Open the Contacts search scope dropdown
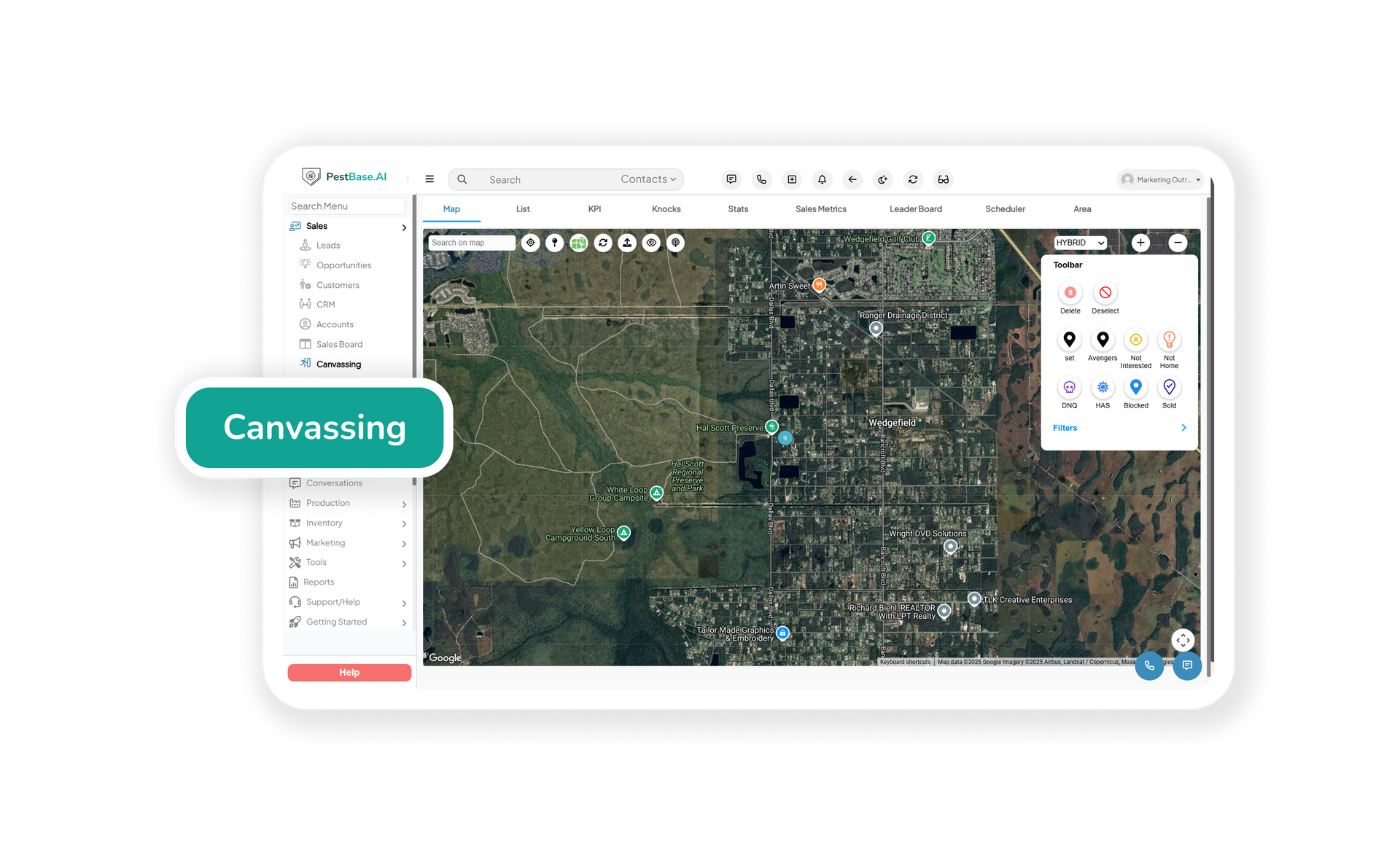The height and width of the screenshot is (855, 1400). (648, 179)
